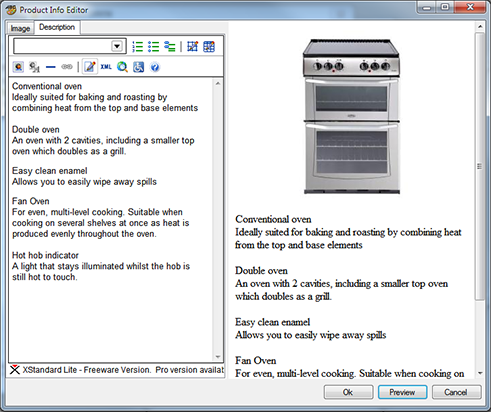Insert a layout table

(x=193, y=47)
